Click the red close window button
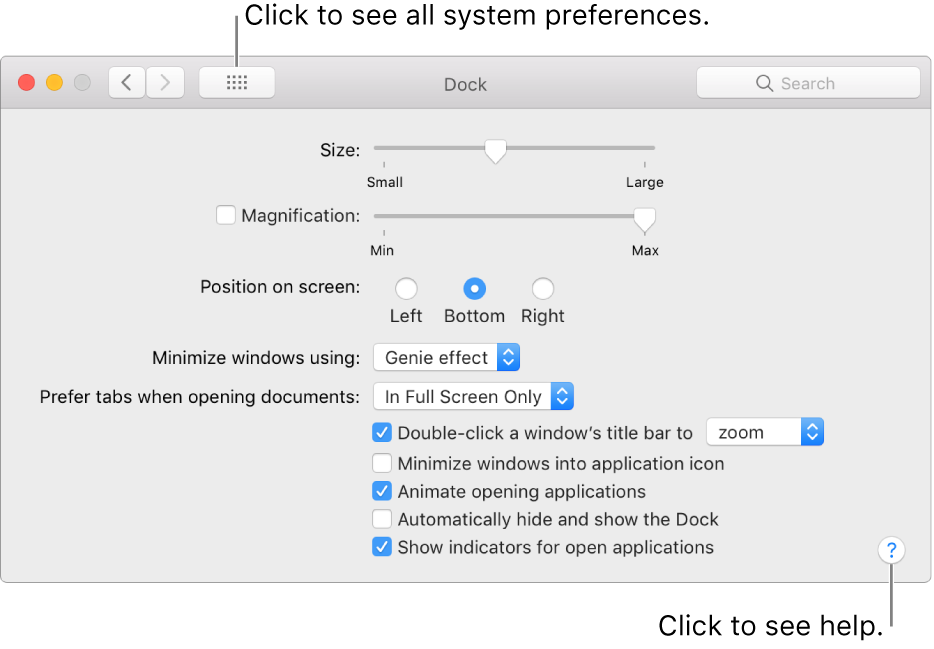This screenshot has height=649, width=934. (27, 83)
